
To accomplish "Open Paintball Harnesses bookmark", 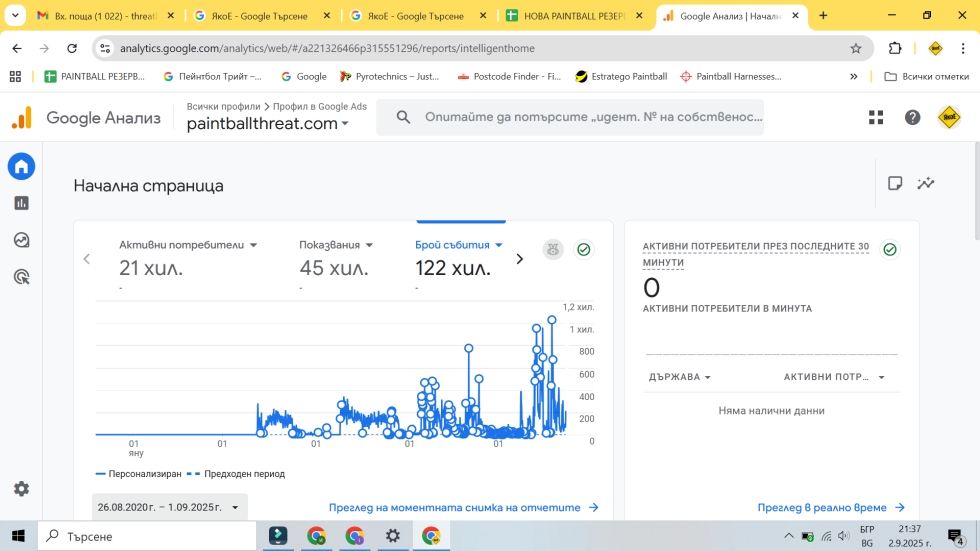I will pyautogui.click(x=731, y=76).
